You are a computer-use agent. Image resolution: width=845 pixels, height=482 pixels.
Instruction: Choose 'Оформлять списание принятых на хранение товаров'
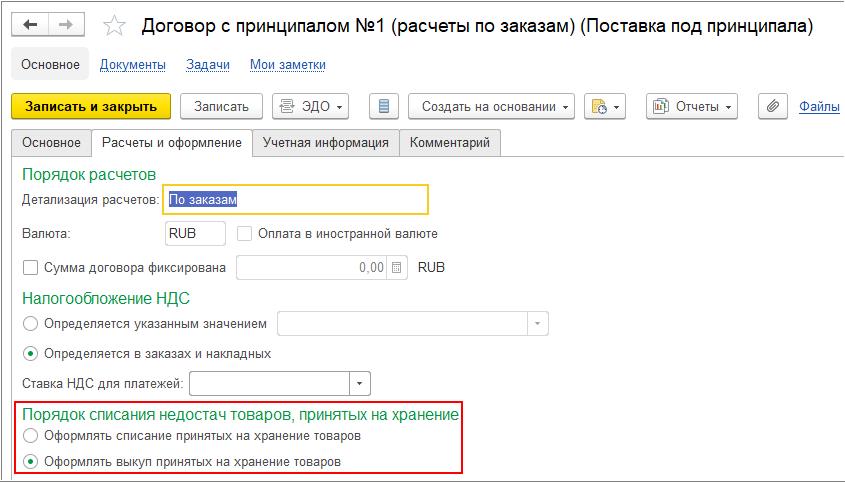[x=30, y=436]
